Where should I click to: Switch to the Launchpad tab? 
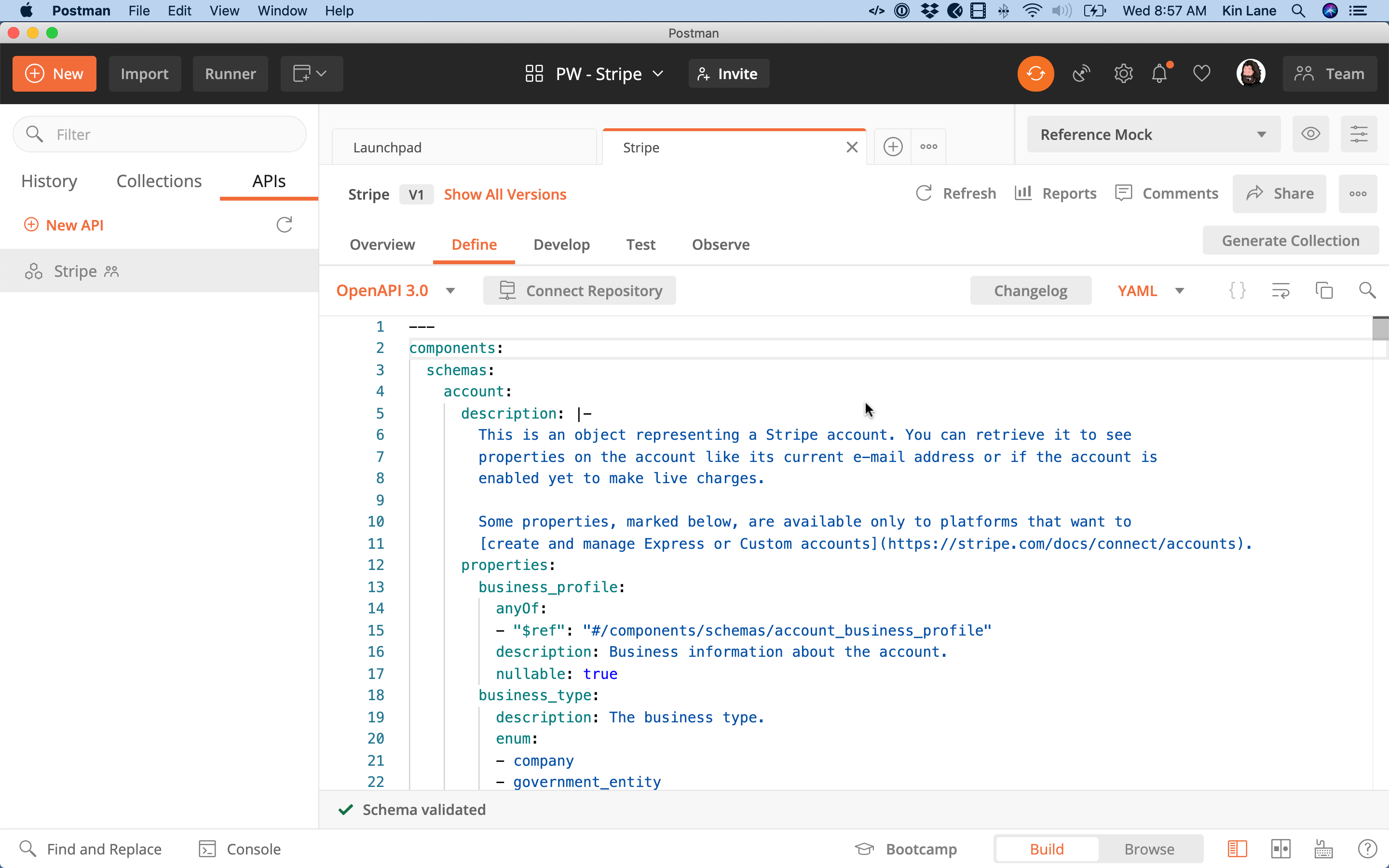[464, 148]
